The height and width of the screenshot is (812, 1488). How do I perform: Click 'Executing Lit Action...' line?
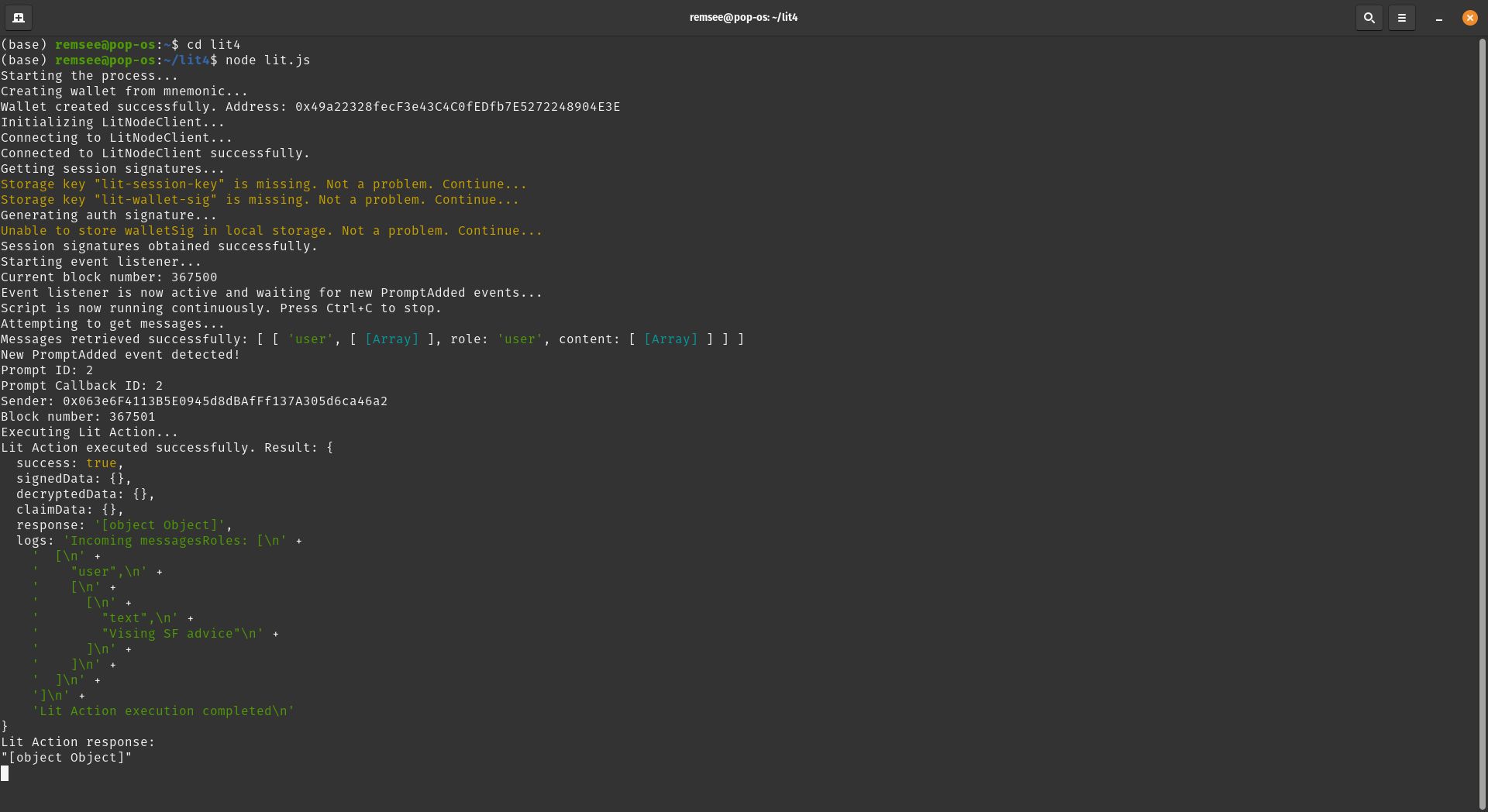89,432
